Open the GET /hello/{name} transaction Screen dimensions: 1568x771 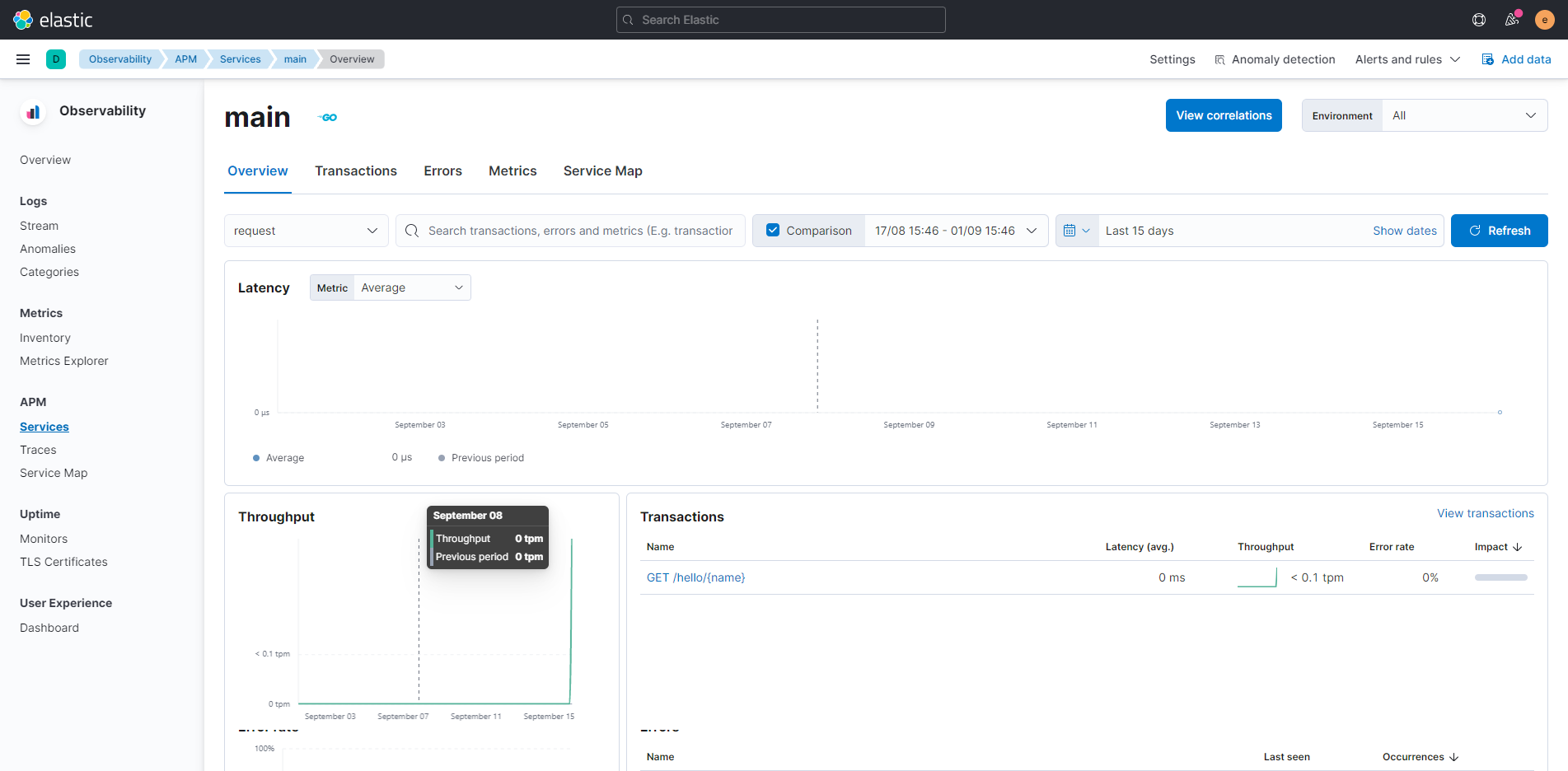(696, 577)
